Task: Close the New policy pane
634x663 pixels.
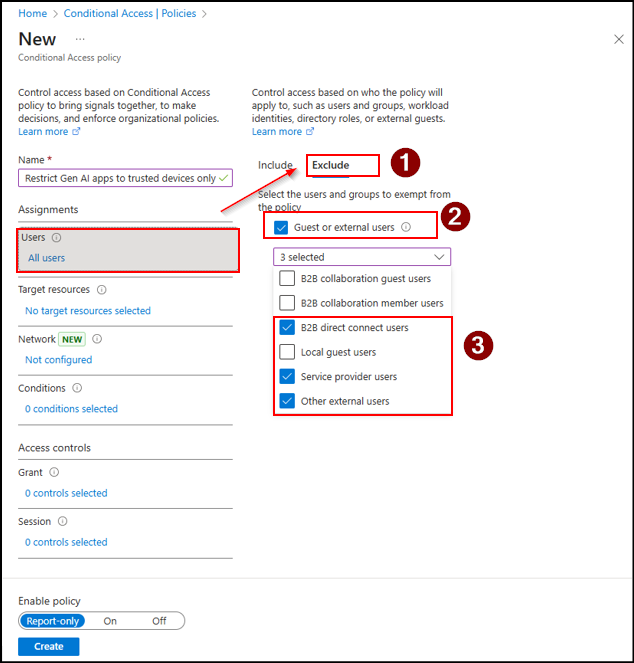Action: pyautogui.click(x=618, y=38)
